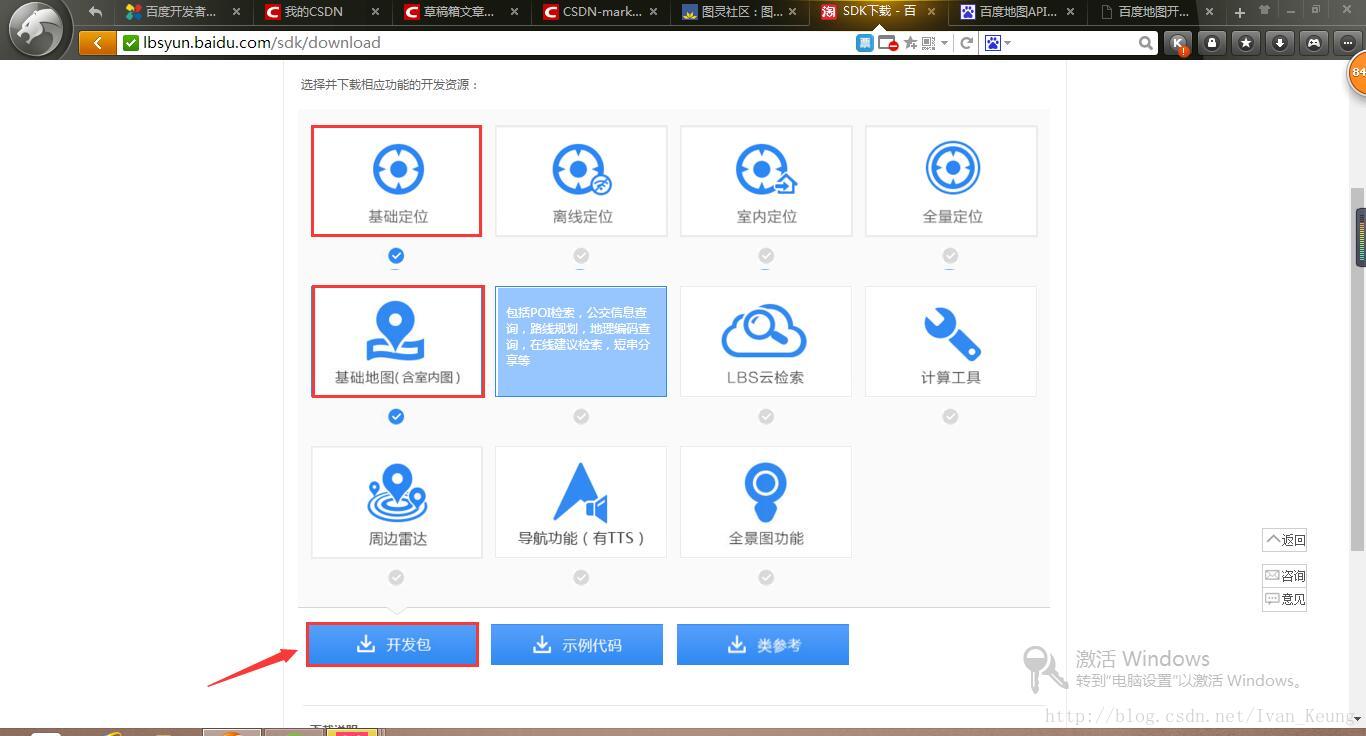
Task: Click the 返回 back-to-top button
Action: point(1285,540)
